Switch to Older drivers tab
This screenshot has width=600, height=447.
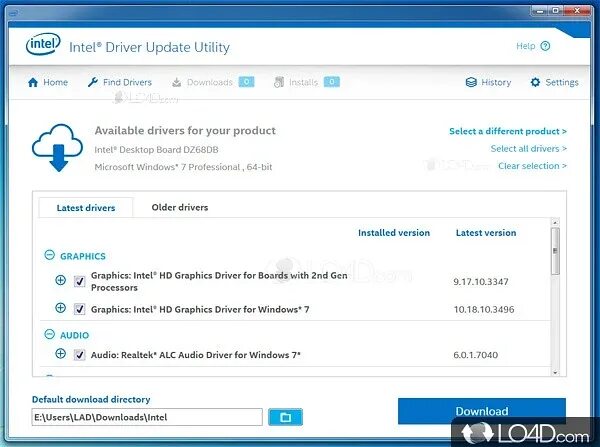coord(180,207)
